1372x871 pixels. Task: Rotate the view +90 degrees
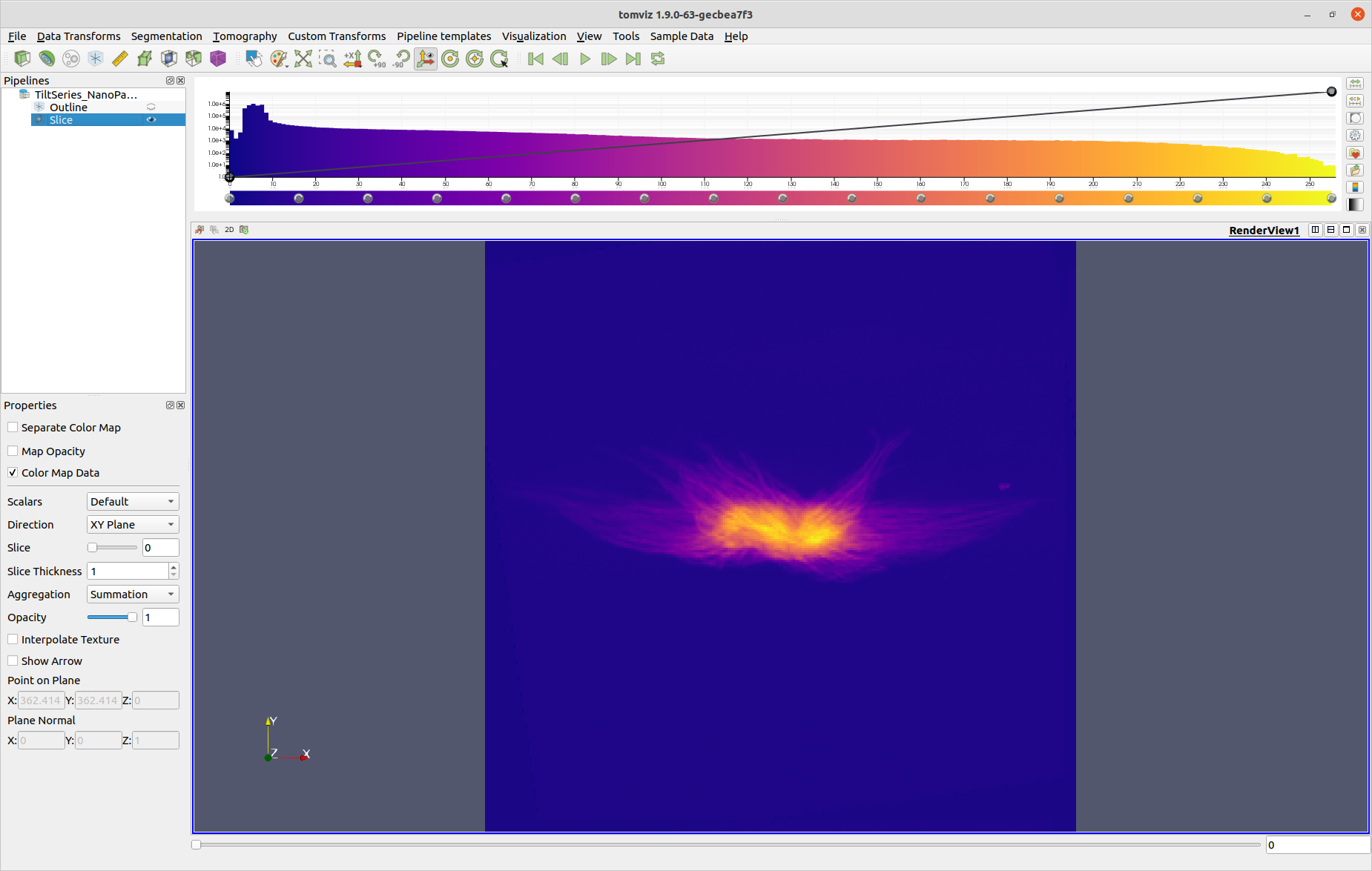pyautogui.click(x=377, y=59)
